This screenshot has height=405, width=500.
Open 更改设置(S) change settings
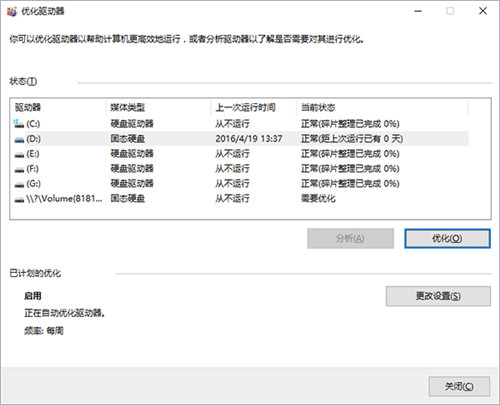coord(438,296)
